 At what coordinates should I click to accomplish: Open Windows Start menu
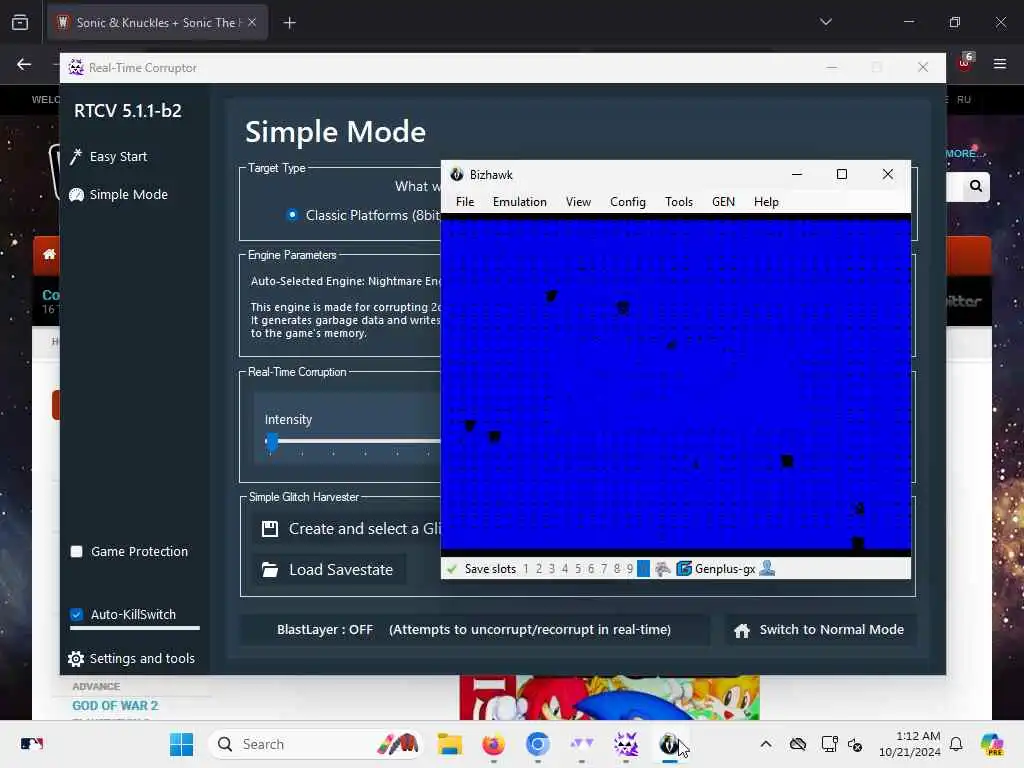(182, 744)
